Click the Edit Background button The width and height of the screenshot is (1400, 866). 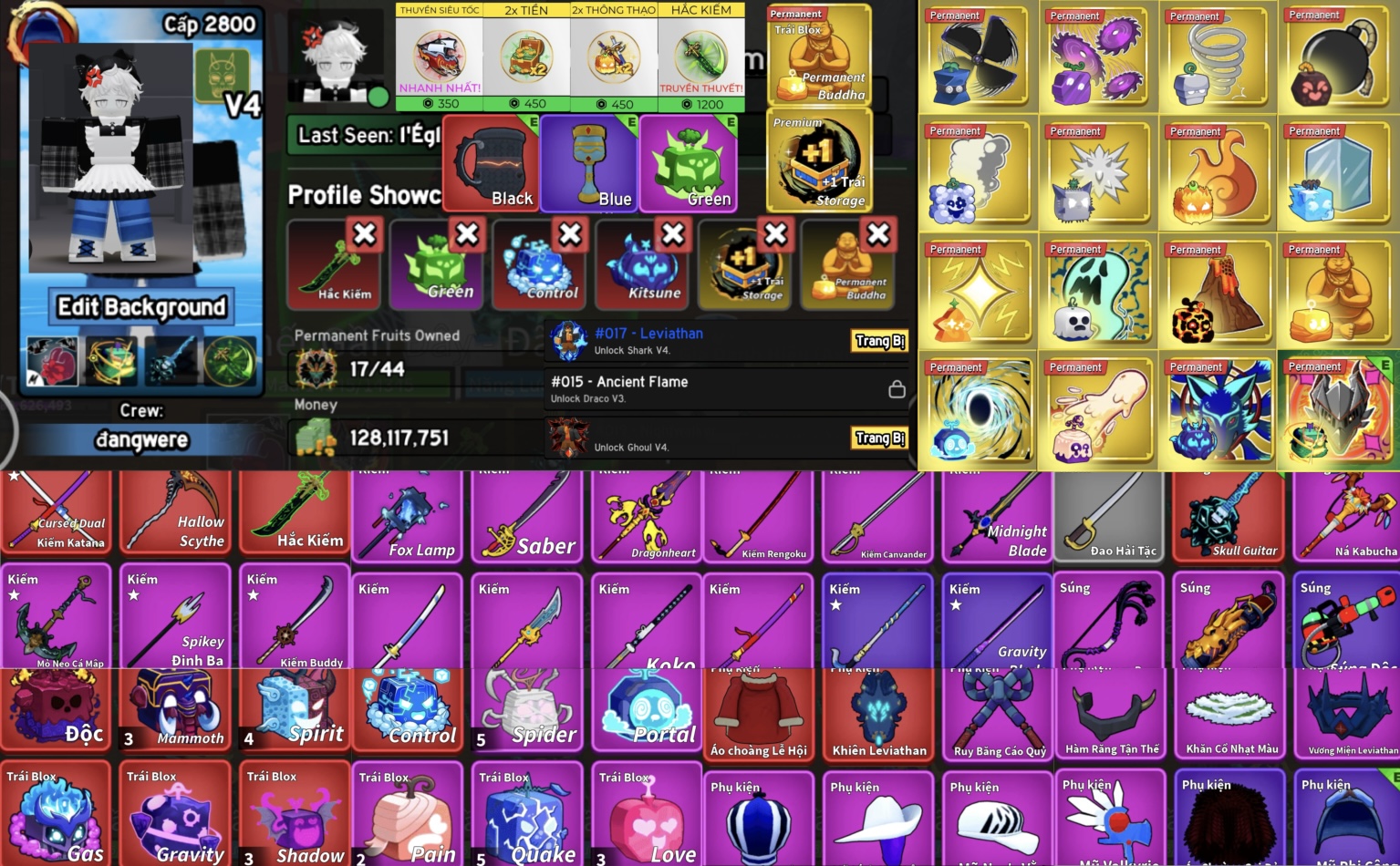click(x=141, y=307)
